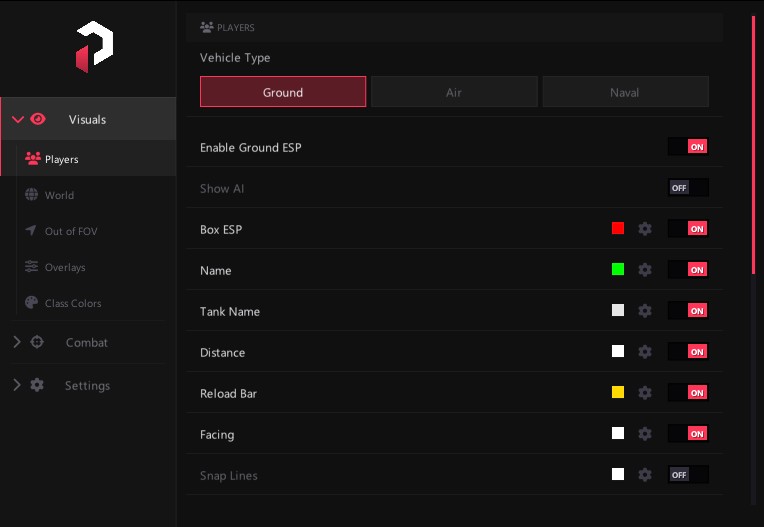Click the Visuals eye icon
Image resolution: width=764 pixels, height=527 pixels.
38,119
